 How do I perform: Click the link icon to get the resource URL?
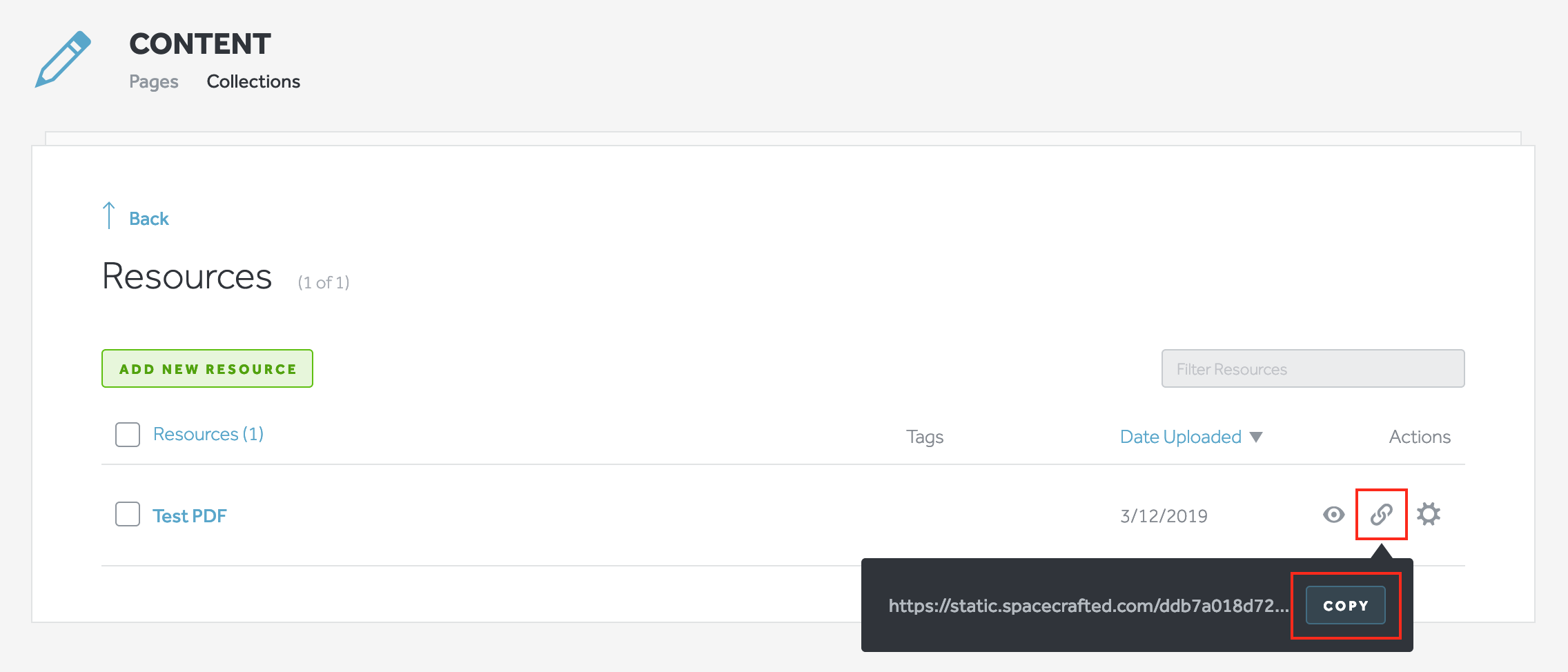(x=1380, y=514)
